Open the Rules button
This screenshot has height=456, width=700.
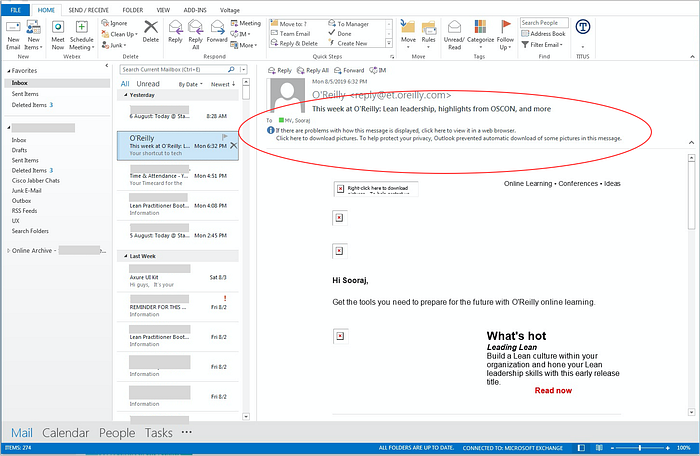428,35
